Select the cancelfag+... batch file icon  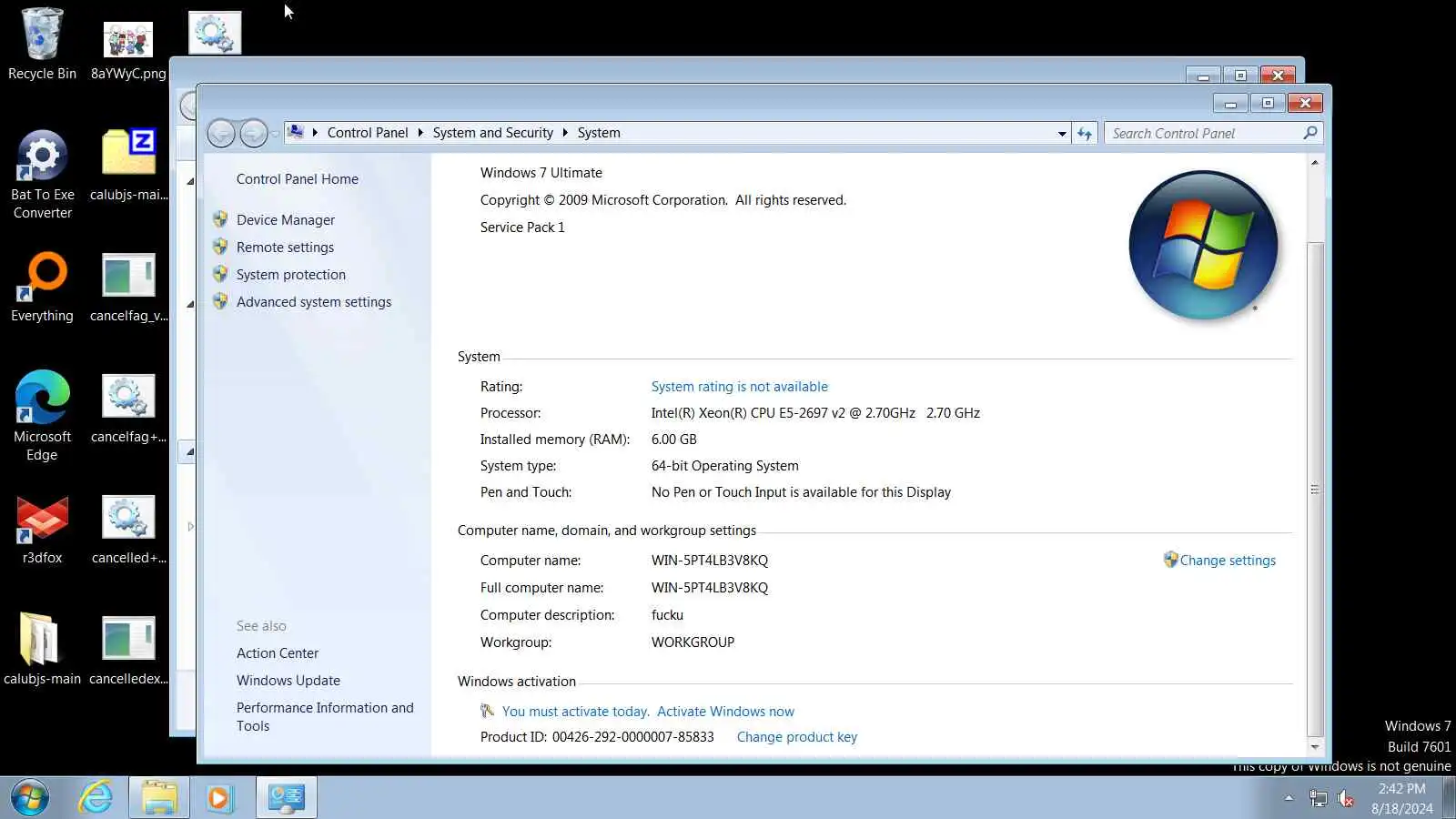pos(128,409)
